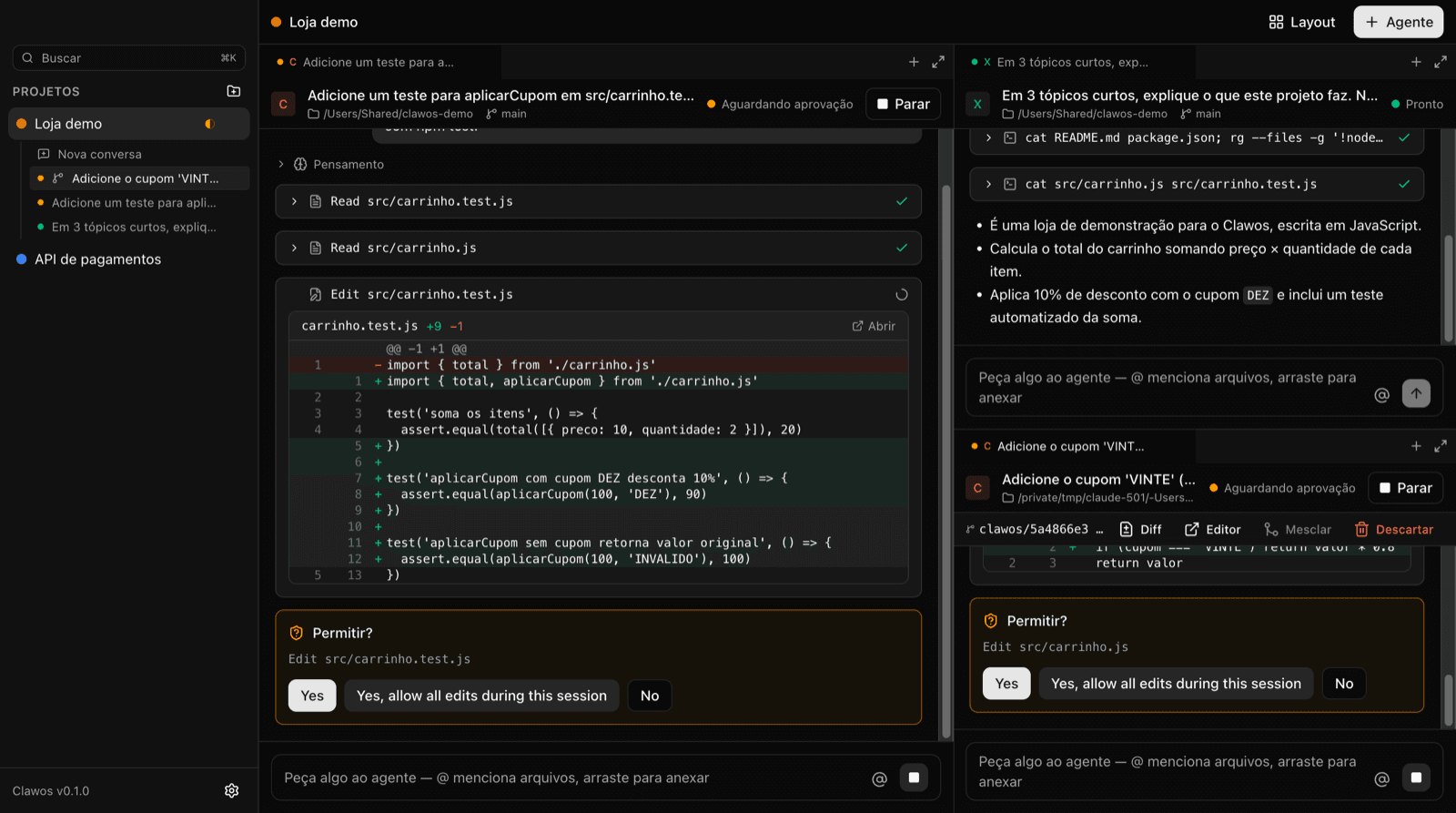Click Descartar to discard changes

pyautogui.click(x=1394, y=529)
